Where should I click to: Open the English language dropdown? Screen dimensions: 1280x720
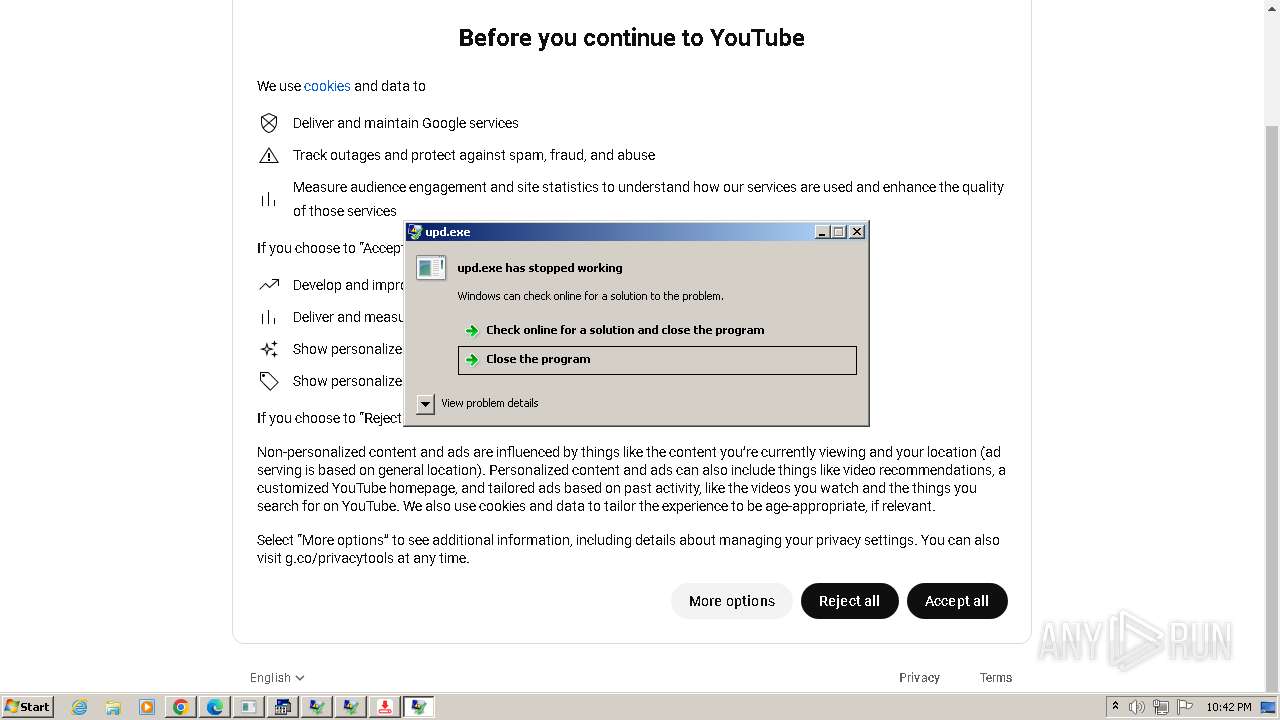[277, 678]
